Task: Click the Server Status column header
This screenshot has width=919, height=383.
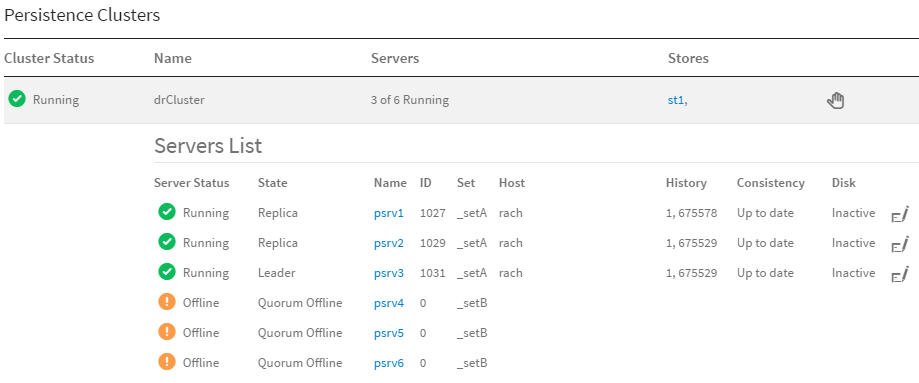Action: 192,182
